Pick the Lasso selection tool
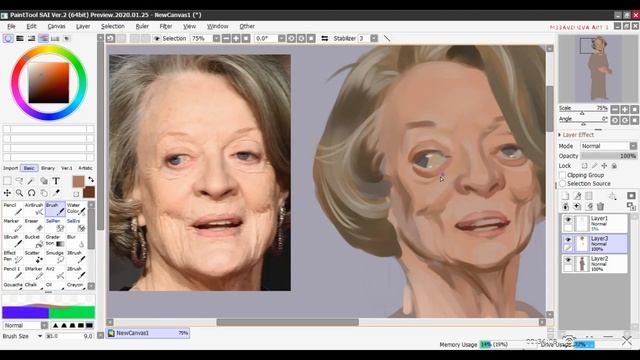Image resolution: width=640 pixels, height=360 pixels. pos(19,180)
